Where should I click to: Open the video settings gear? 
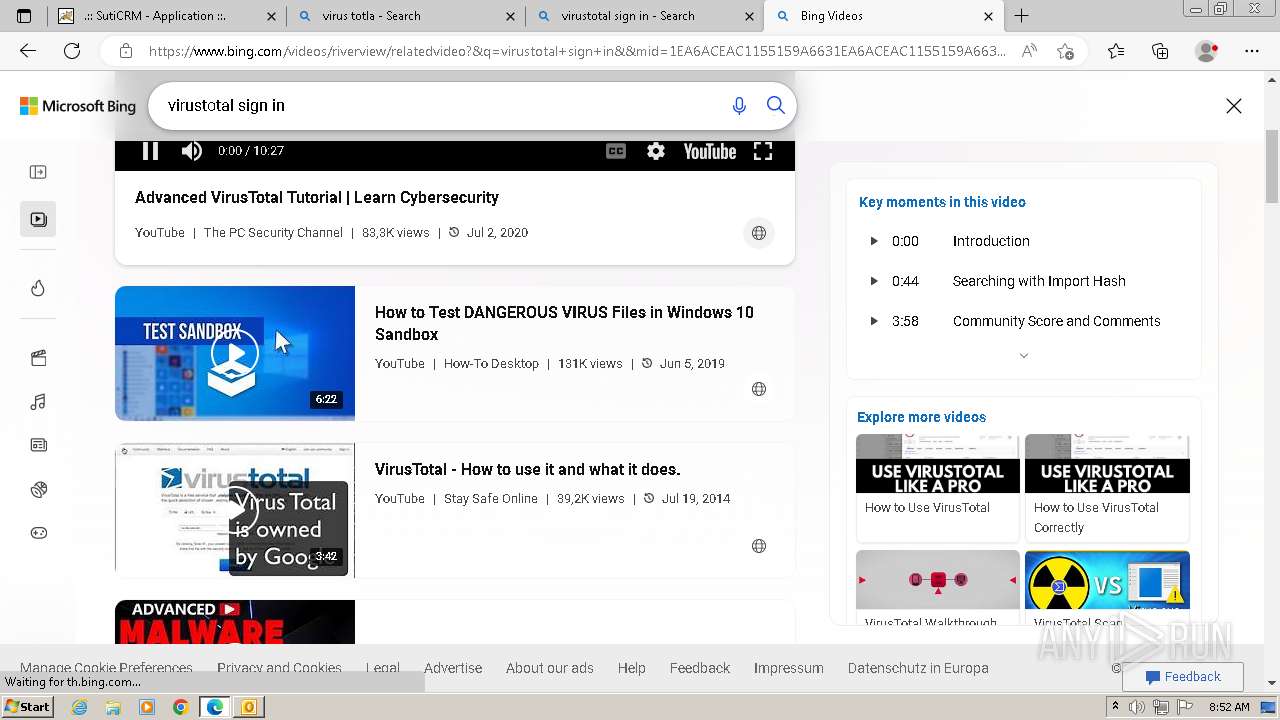click(x=656, y=151)
